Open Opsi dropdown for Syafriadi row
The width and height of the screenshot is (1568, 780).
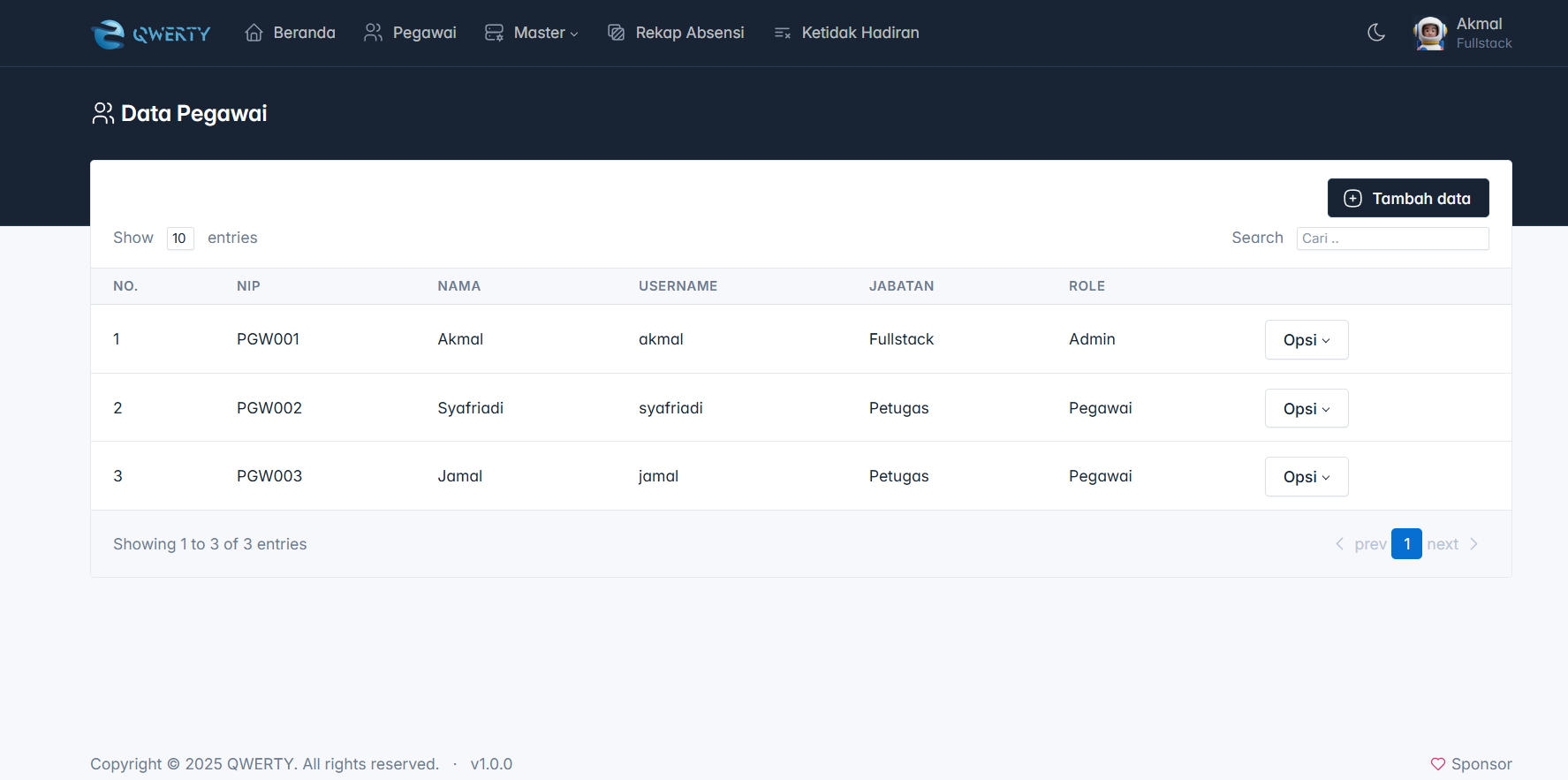tap(1307, 408)
